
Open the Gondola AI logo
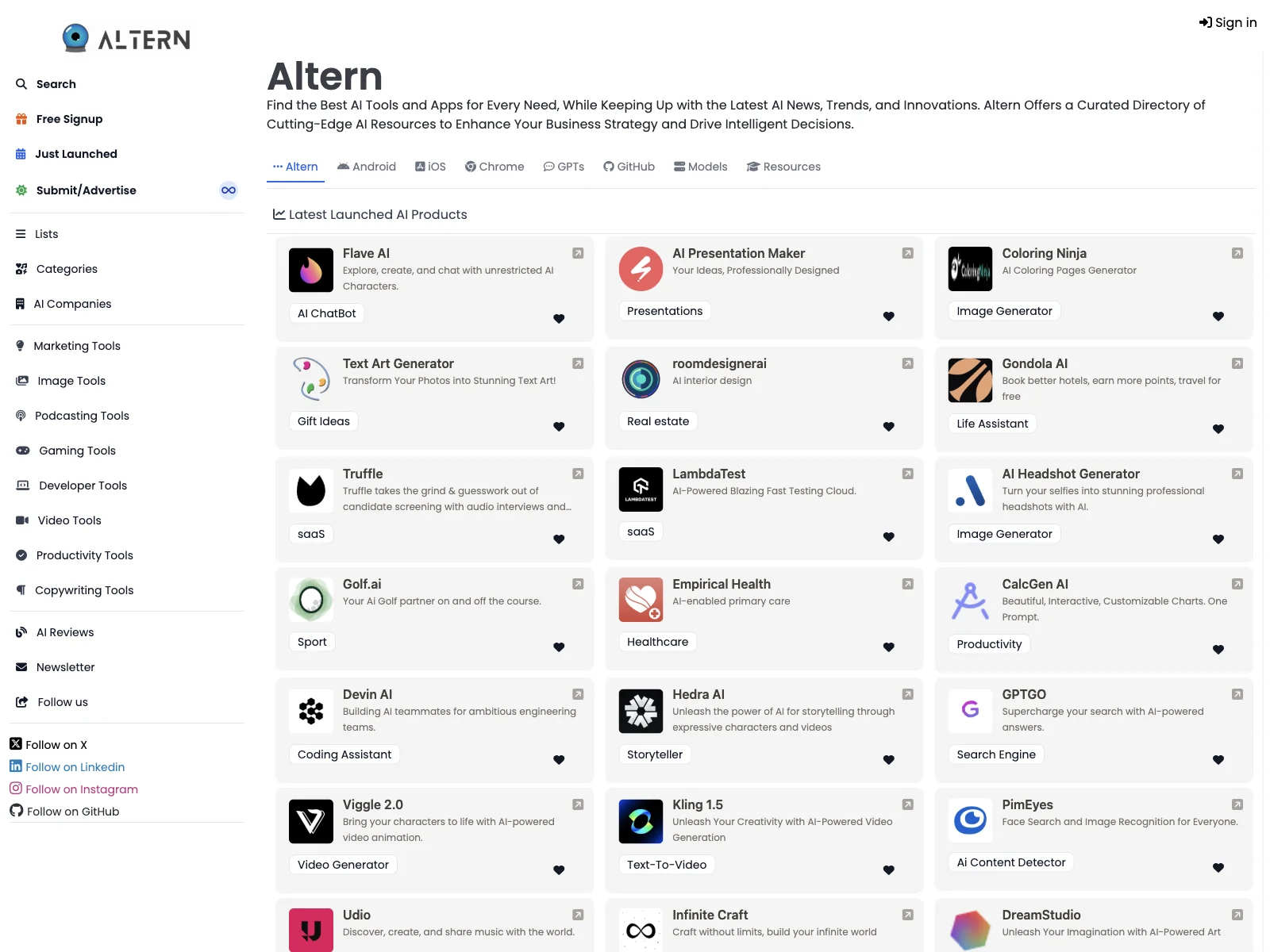click(x=970, y=381)
